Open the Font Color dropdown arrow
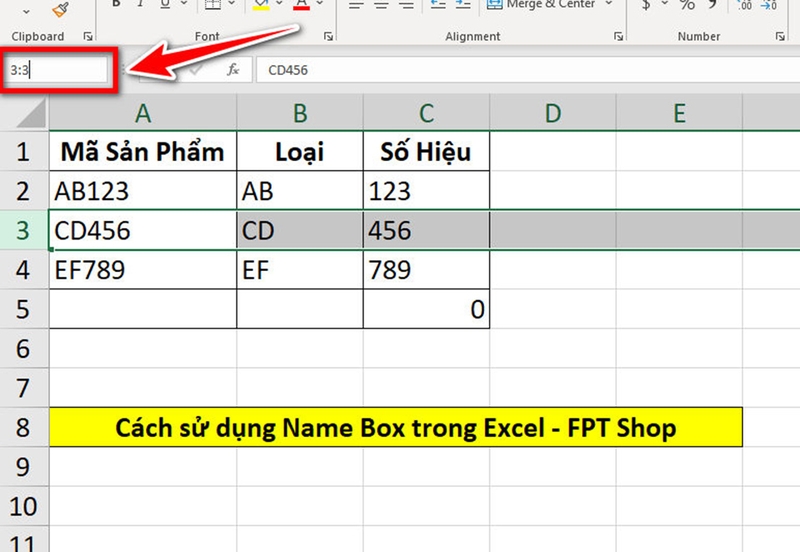 tap(320, 4)
